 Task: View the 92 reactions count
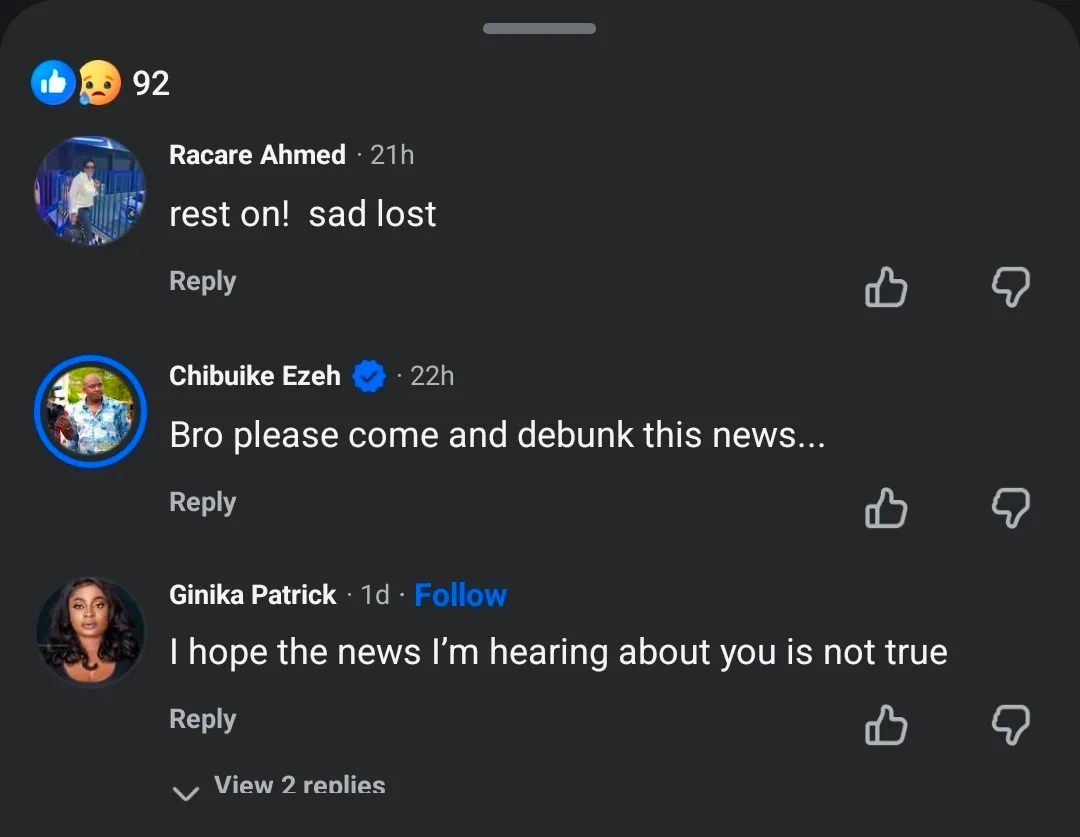point(151,83)
